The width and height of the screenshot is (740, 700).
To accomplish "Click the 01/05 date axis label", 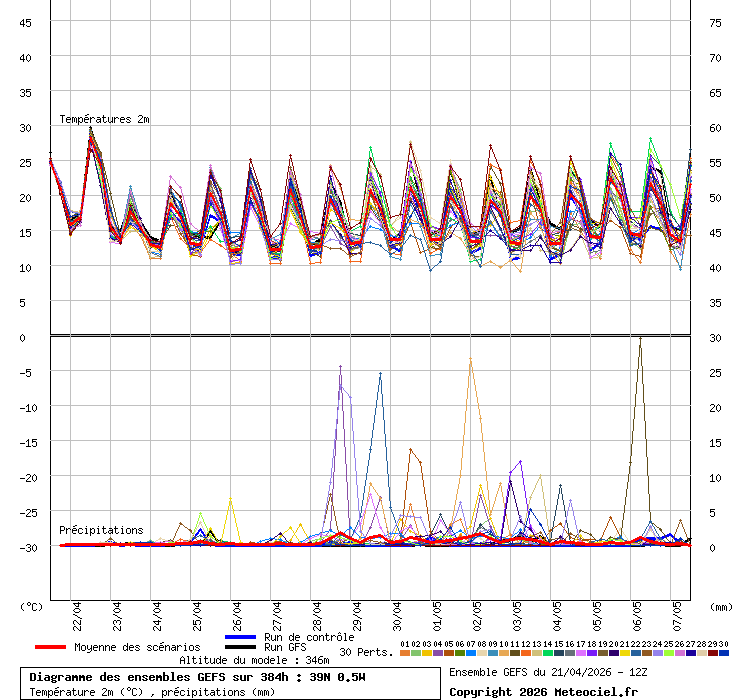I will point(437,614).
